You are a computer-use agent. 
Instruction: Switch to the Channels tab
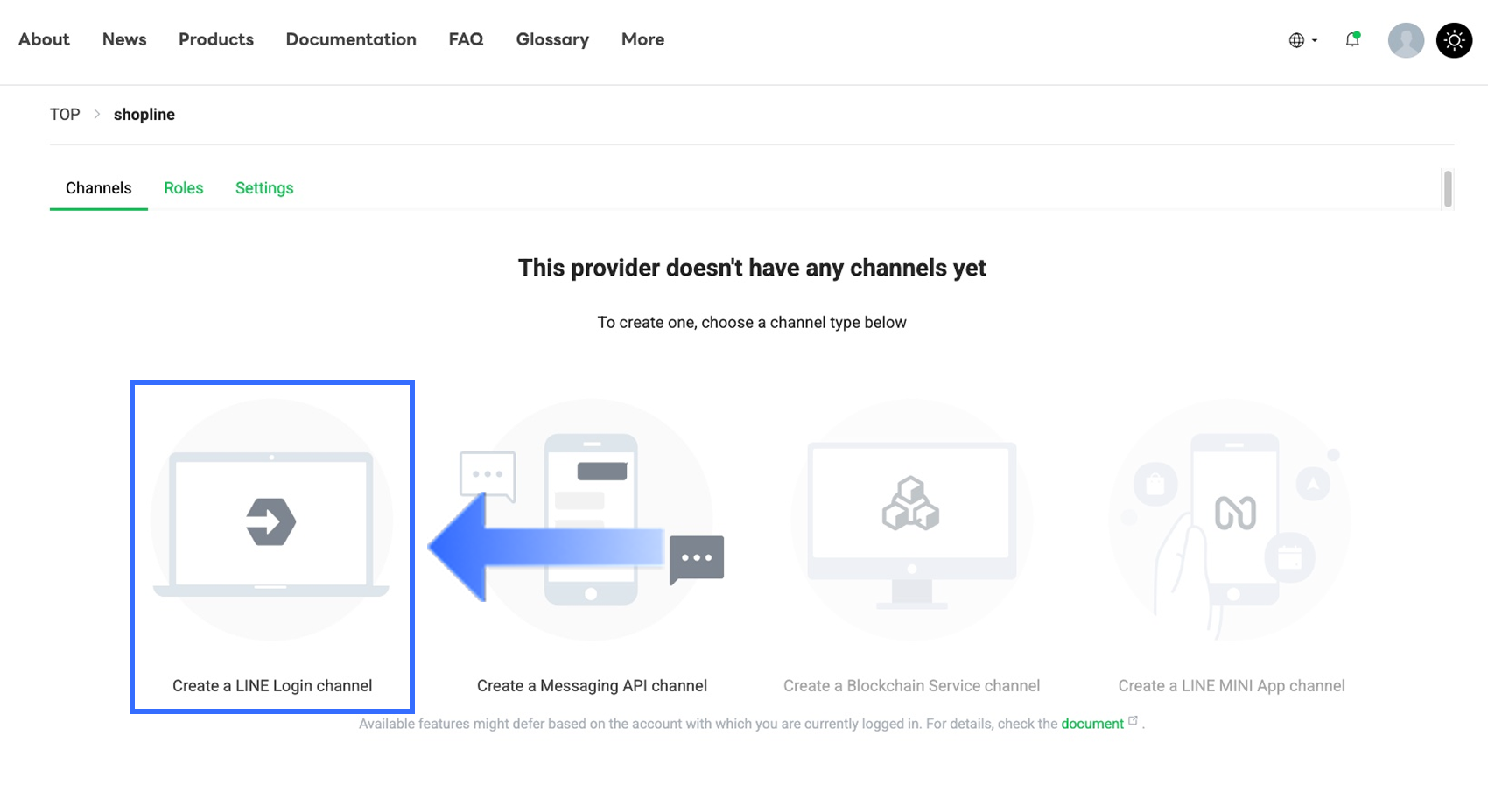tap(98, 188)
